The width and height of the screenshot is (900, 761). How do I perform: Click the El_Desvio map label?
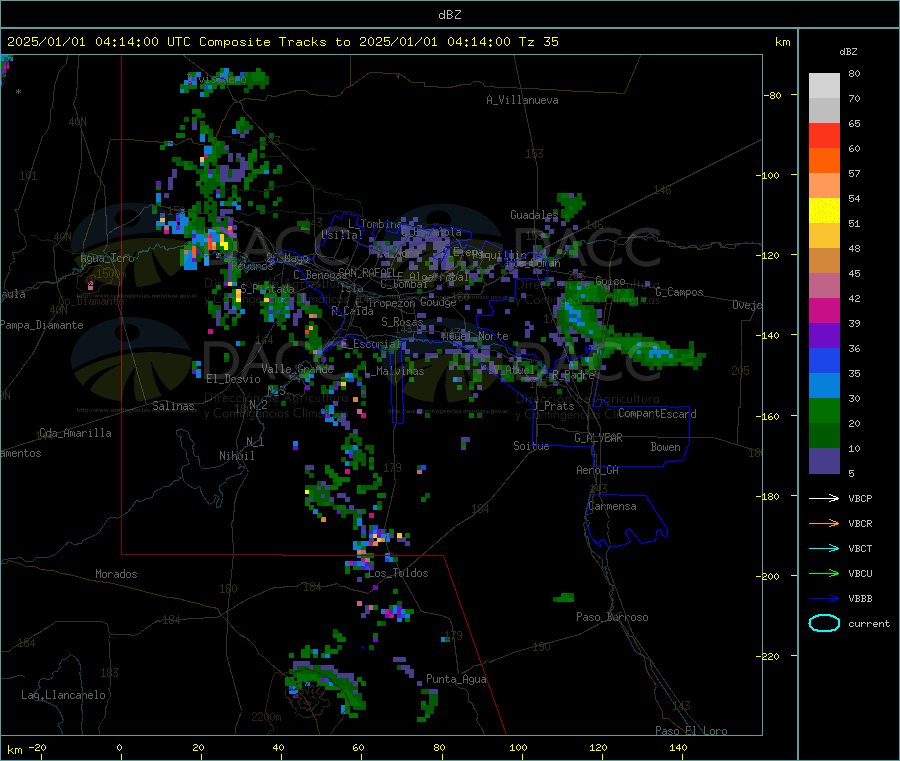[233, 379]
